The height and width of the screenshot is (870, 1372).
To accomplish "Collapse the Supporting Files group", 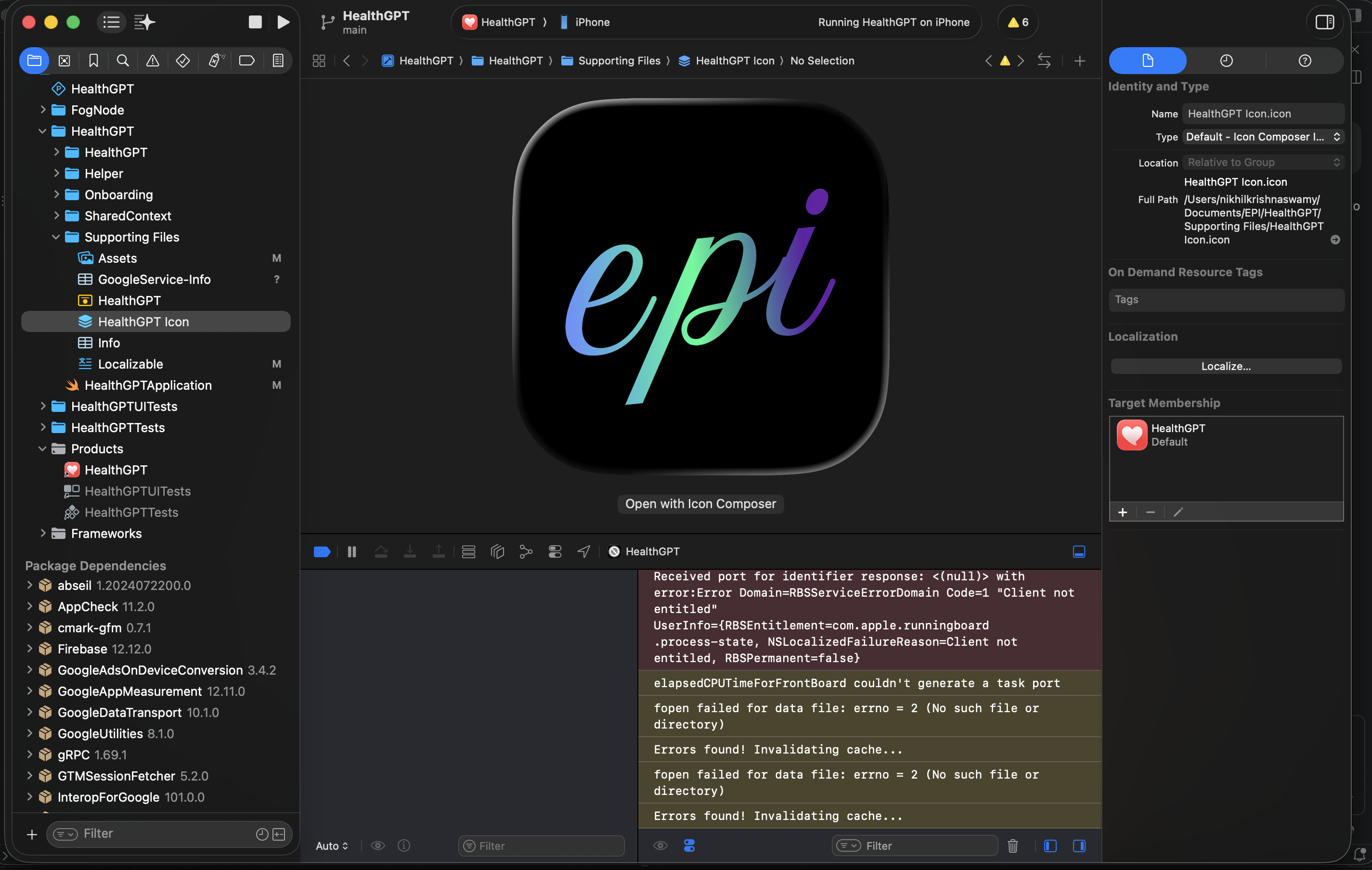I will 56,237.
